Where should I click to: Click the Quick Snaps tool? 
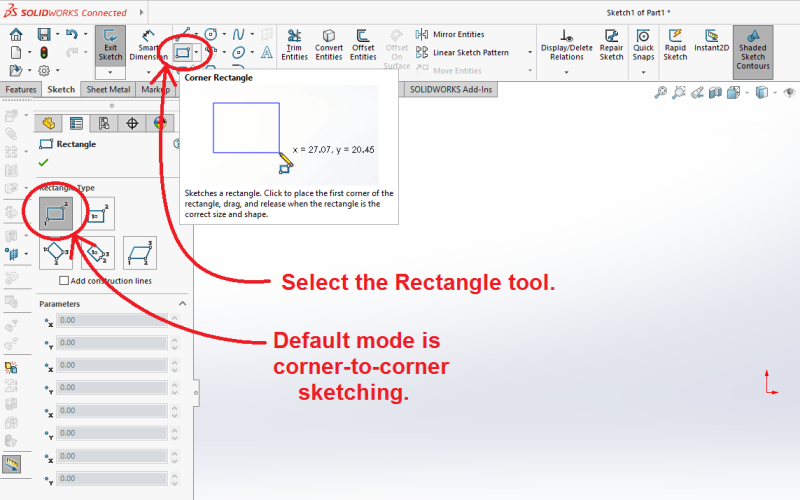(643, 44)
